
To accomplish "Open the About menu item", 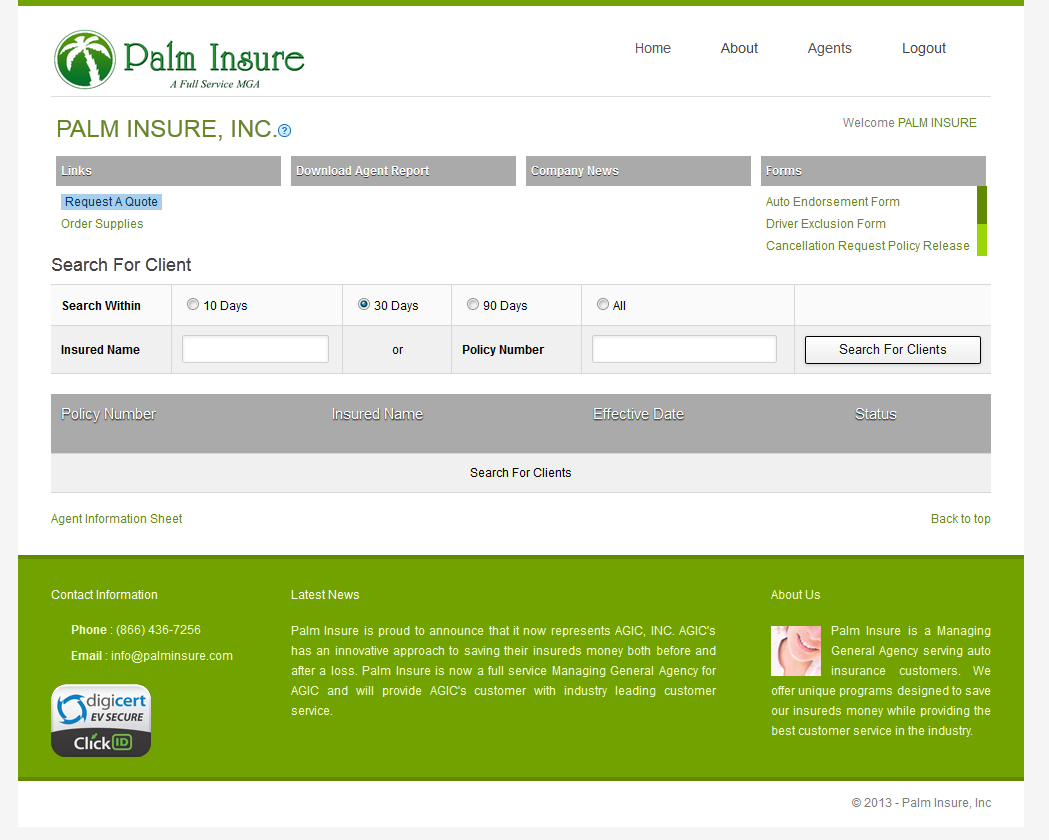I will point(739,48).
